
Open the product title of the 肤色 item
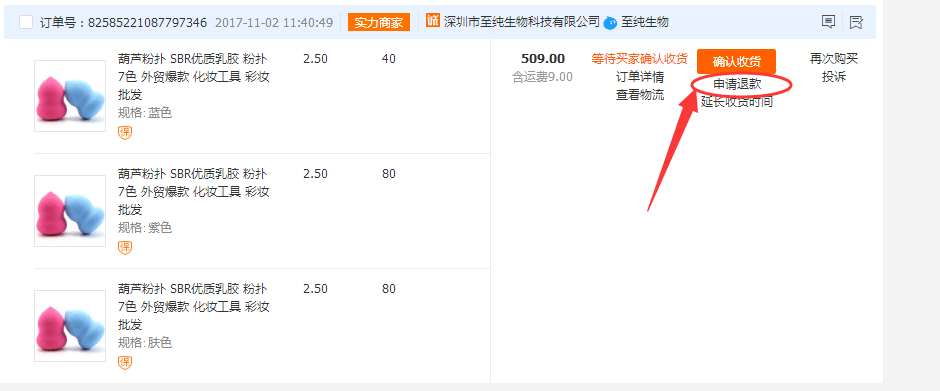point(194,307)
